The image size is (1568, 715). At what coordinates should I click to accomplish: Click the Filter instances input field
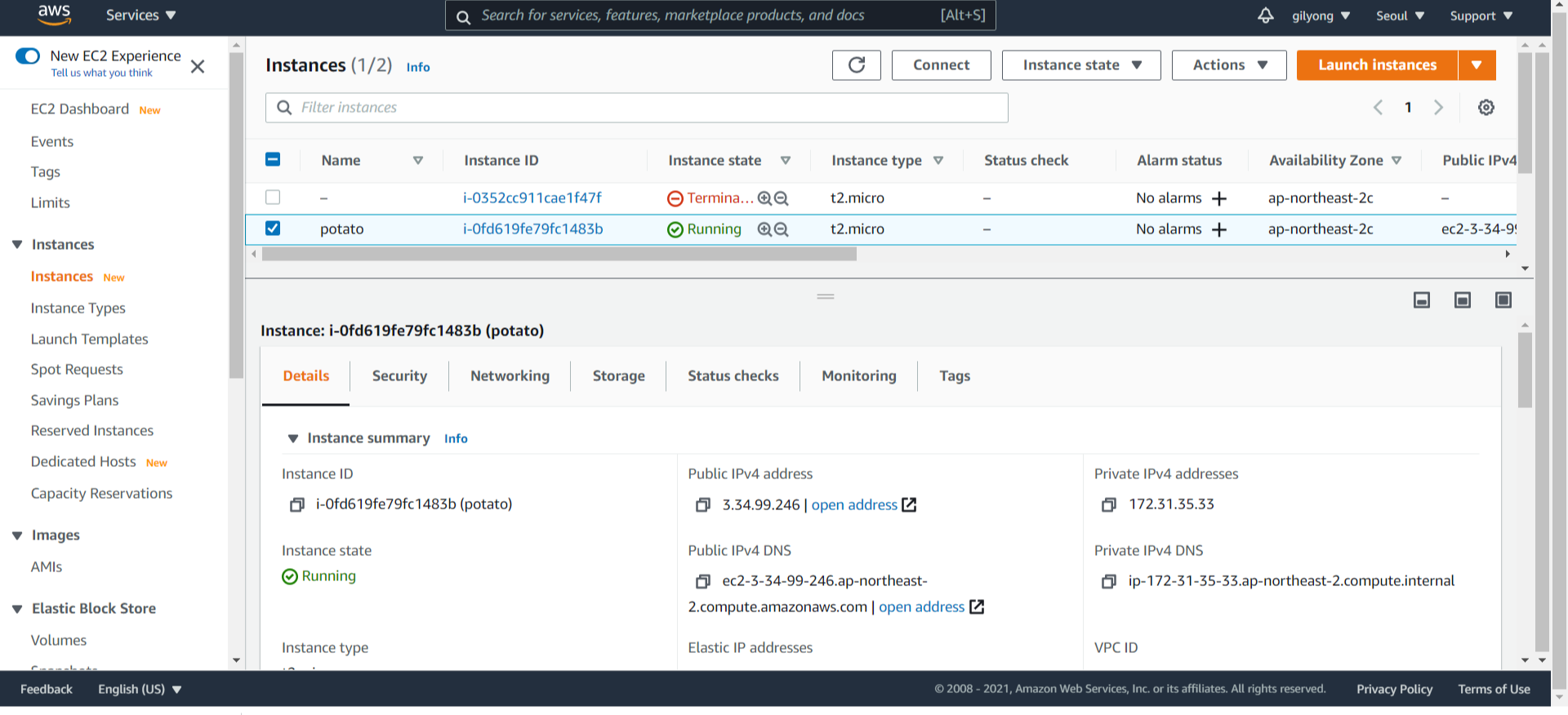[636, 108]
